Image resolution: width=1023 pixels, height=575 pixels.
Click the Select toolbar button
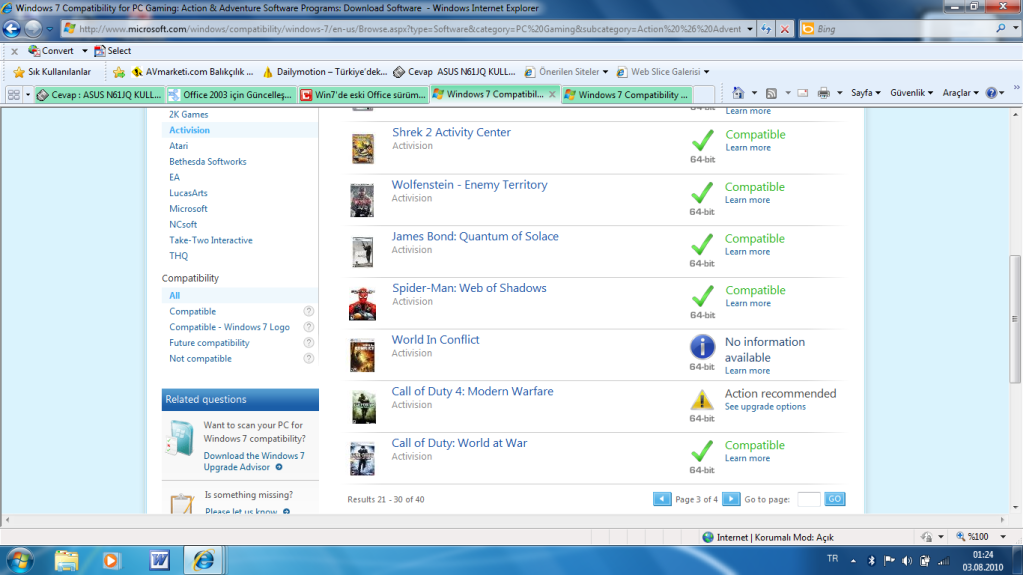(x=112, y=51)
